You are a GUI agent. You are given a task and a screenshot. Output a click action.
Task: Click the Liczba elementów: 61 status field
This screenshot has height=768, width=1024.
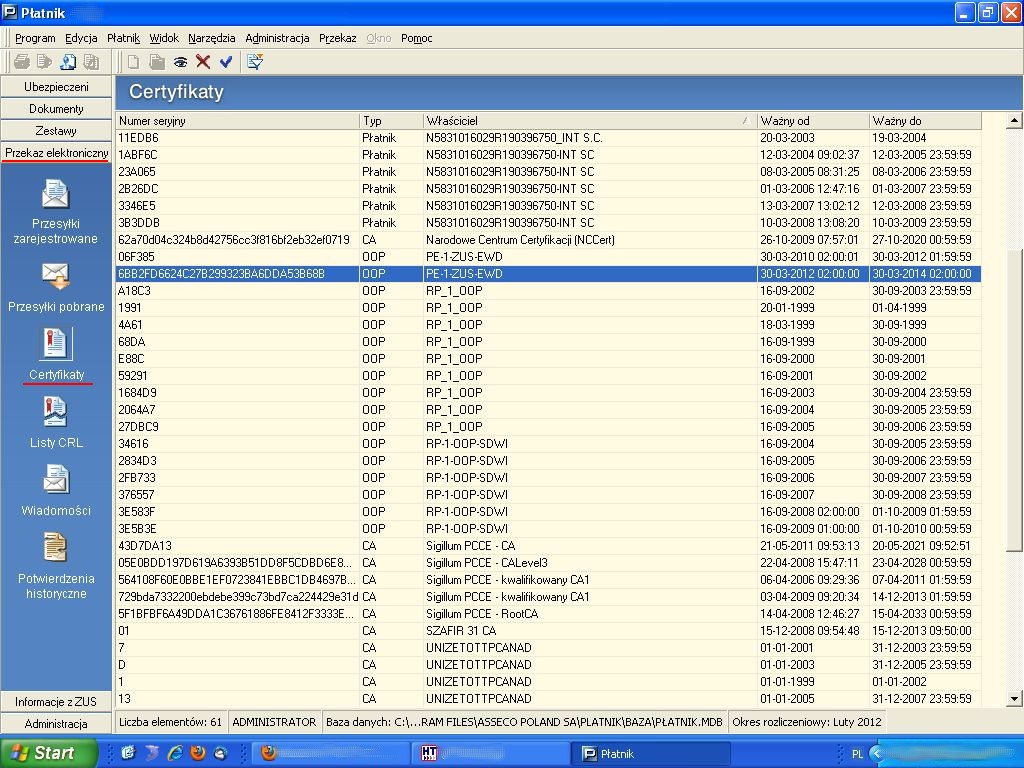pyautogui.click(x=170, y=722)
